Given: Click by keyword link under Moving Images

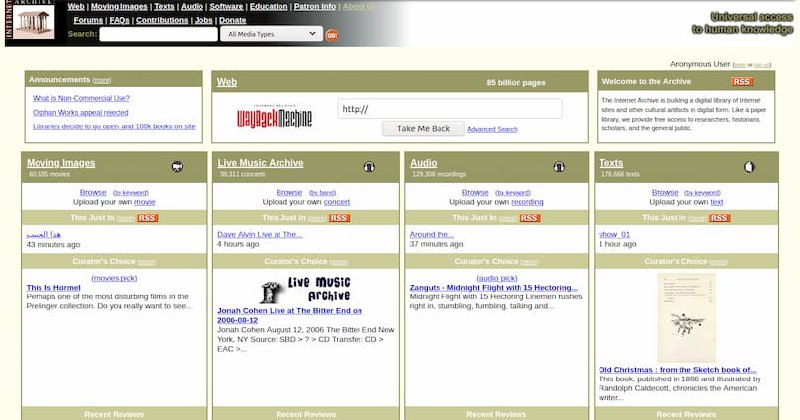Looking at the screenshot, I should [x=131, y=193].
